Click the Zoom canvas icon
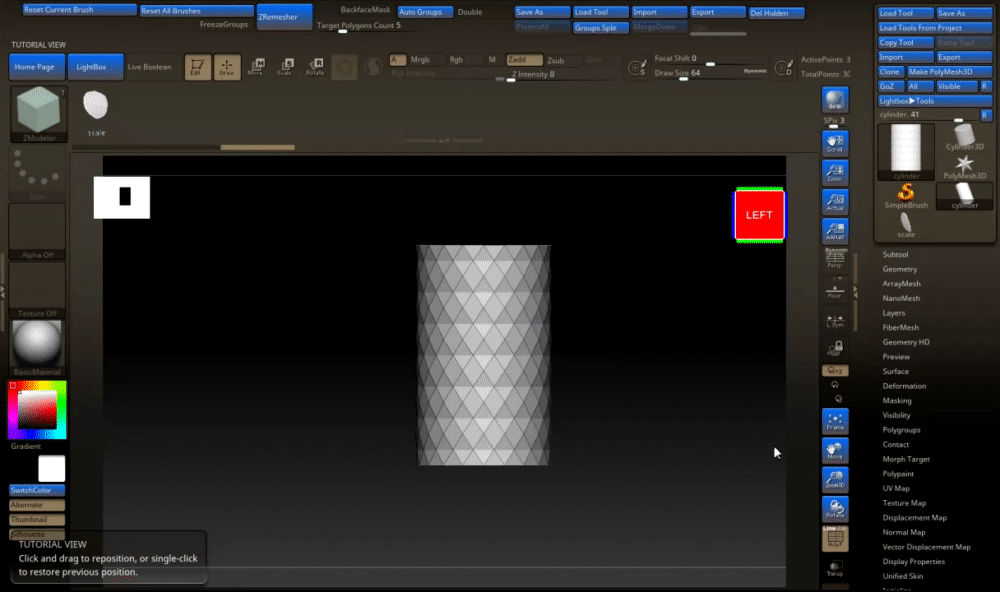 point(835,173)
